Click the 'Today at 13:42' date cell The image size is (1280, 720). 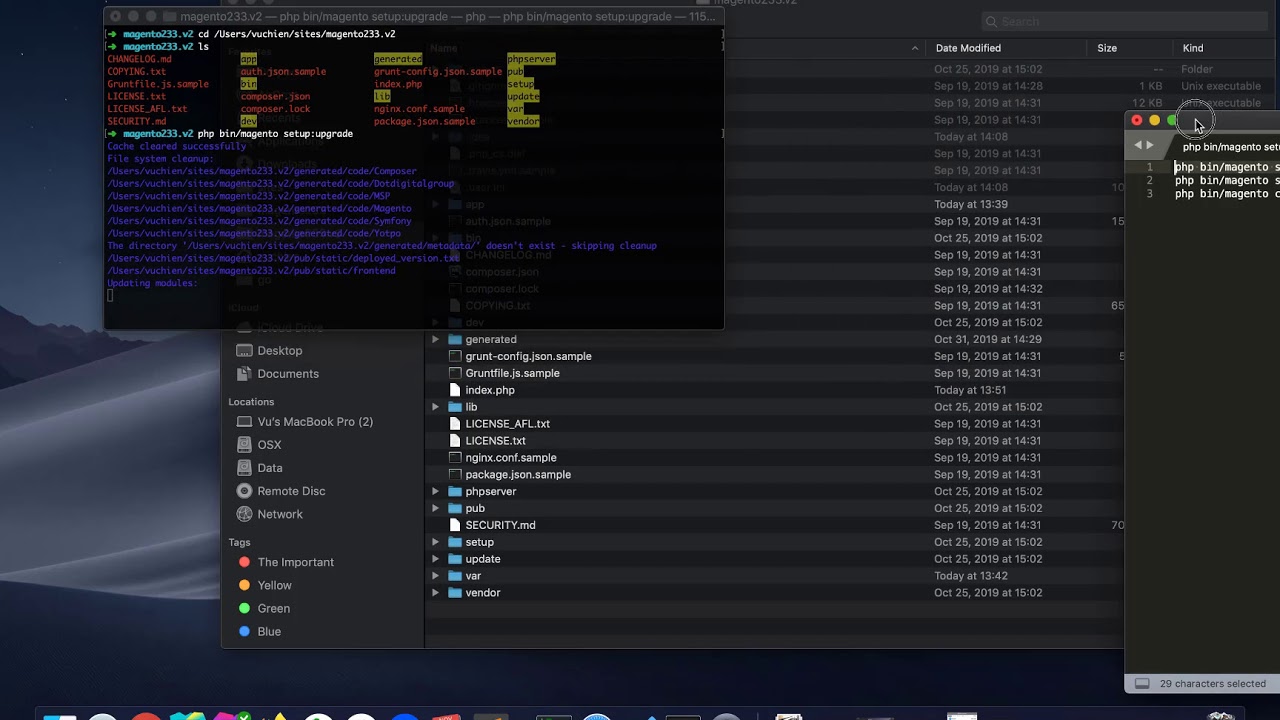[x=970, y=576]
